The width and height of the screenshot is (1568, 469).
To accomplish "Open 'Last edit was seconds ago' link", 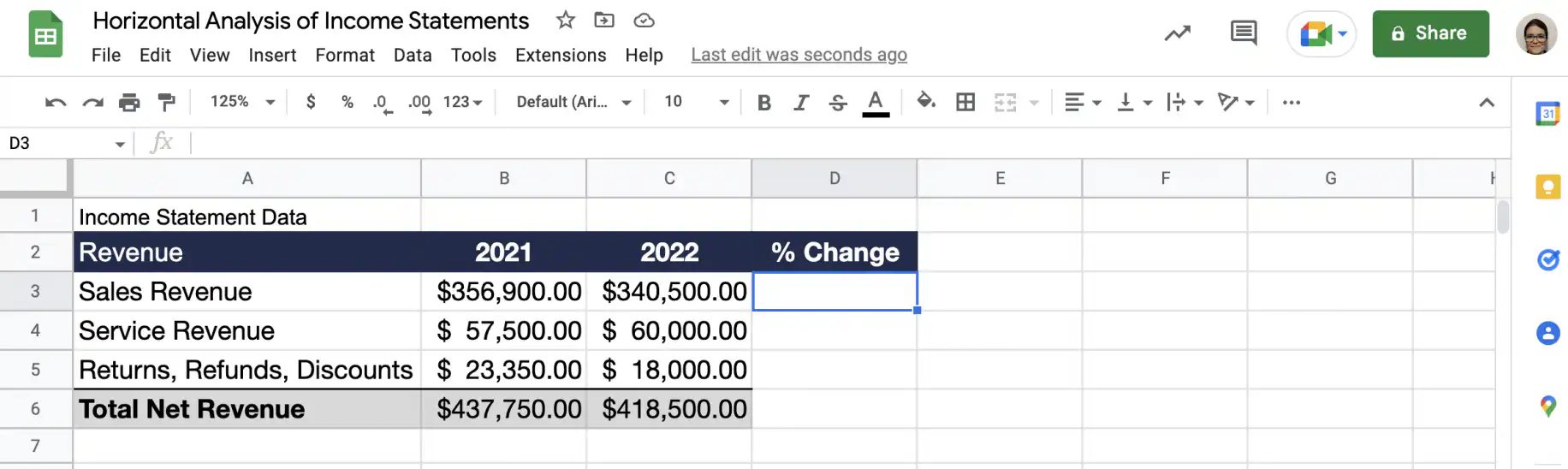I will 799,56.
